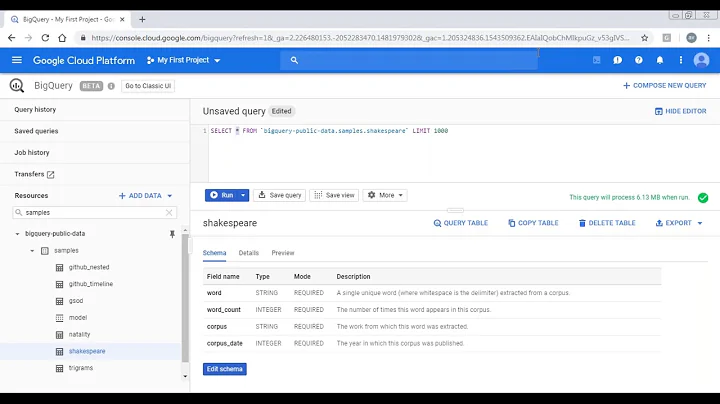Click the Cloud Platform search bar
The image size is (720, 404).
point(409,60)
